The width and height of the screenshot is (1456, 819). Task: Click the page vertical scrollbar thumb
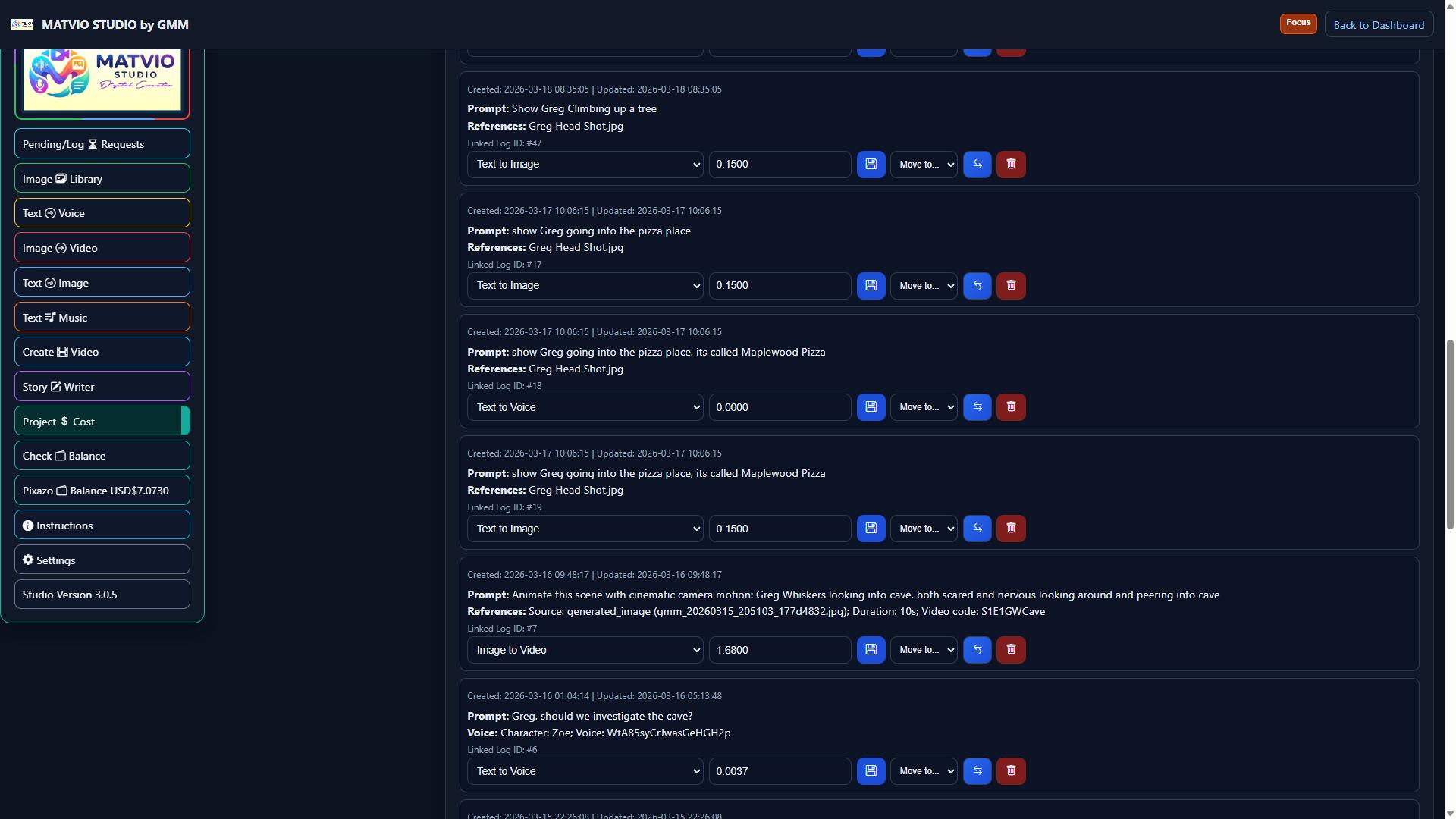tap(1450, 434)
